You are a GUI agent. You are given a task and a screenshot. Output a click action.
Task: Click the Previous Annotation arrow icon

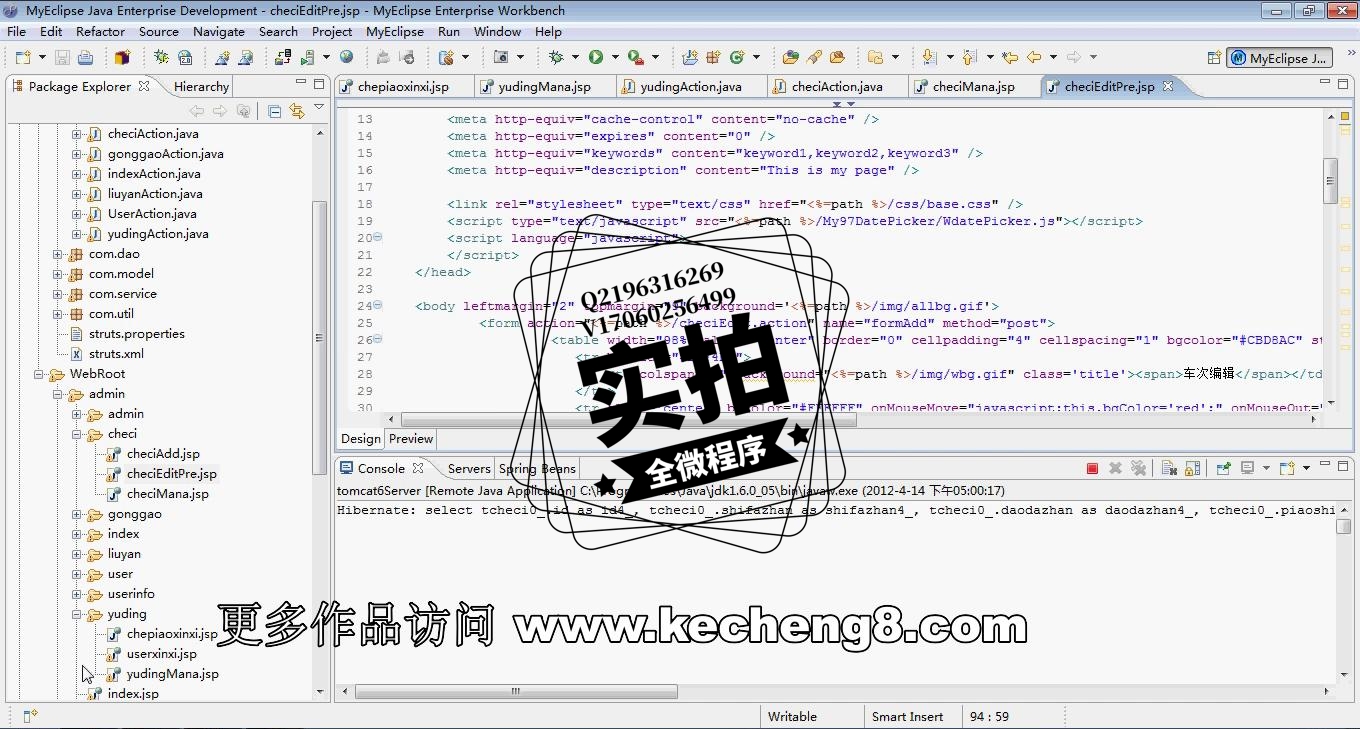point(969,58)
